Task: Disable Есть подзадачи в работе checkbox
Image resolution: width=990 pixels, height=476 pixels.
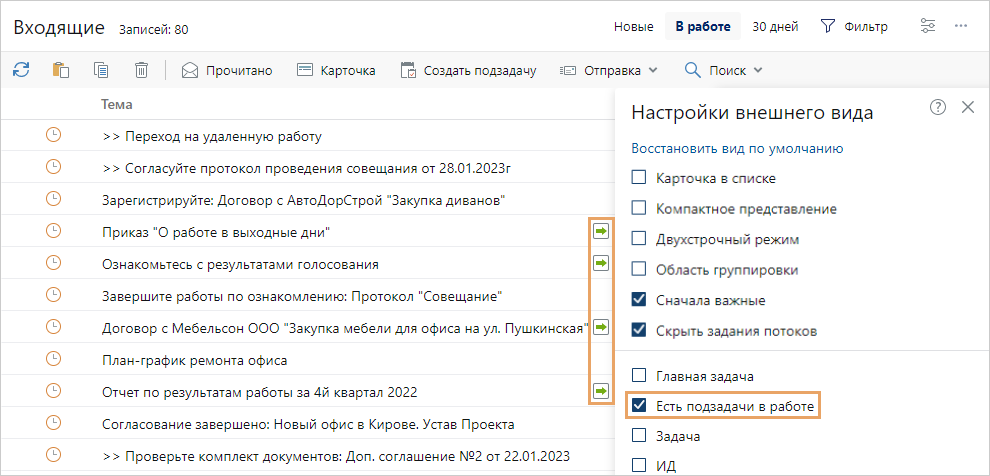Action: point(639,406)
